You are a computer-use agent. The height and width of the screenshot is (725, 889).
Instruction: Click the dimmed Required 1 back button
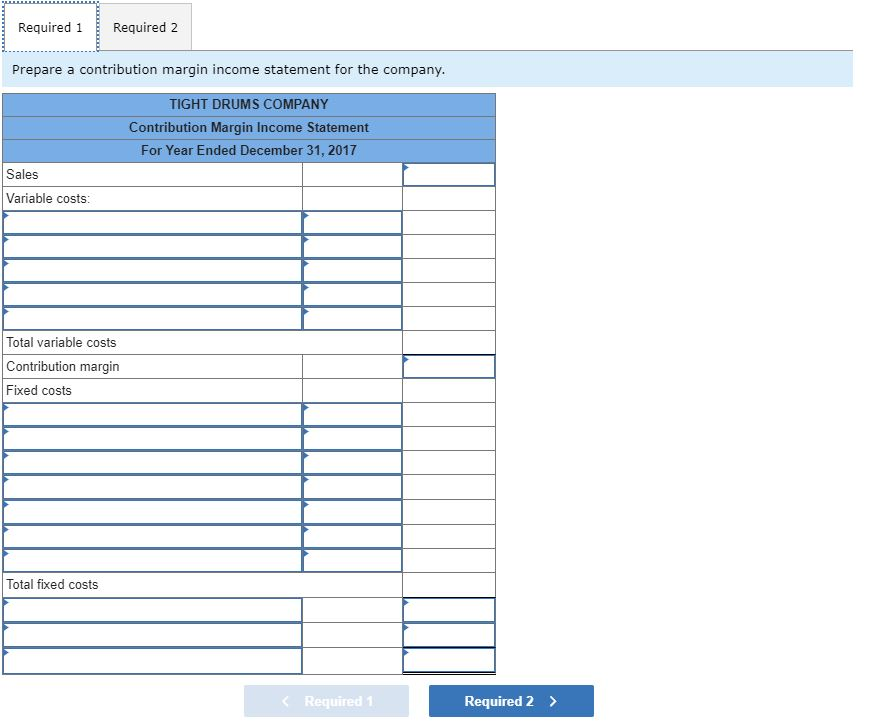point(326,700)
